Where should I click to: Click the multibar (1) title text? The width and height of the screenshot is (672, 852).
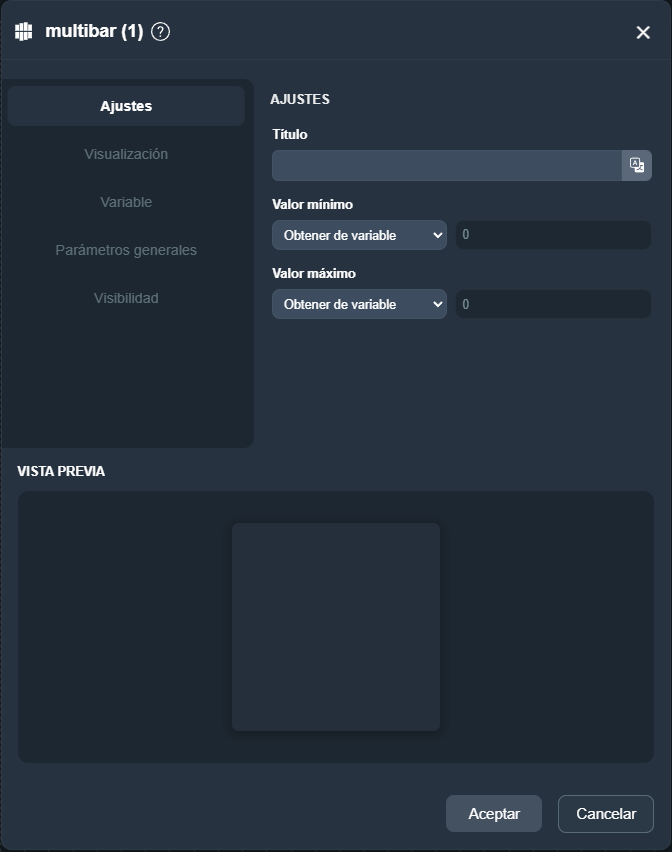(x=94, y=32)
